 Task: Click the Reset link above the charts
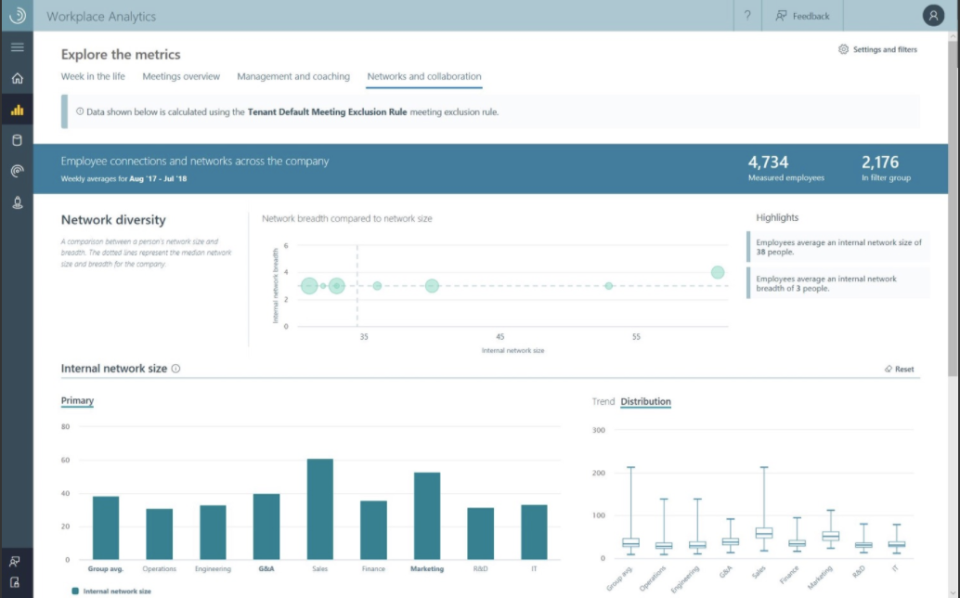click(903, 368)
